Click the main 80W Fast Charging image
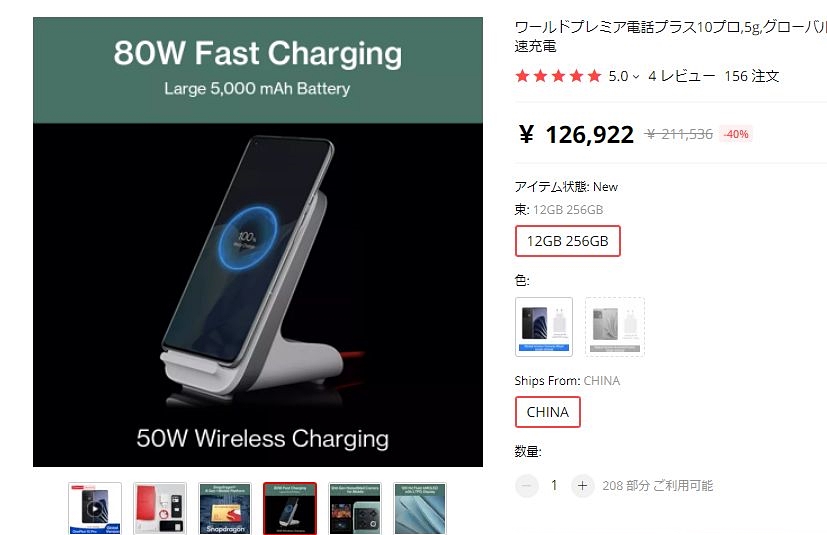The image size is (827, 535). coord(258,242)
